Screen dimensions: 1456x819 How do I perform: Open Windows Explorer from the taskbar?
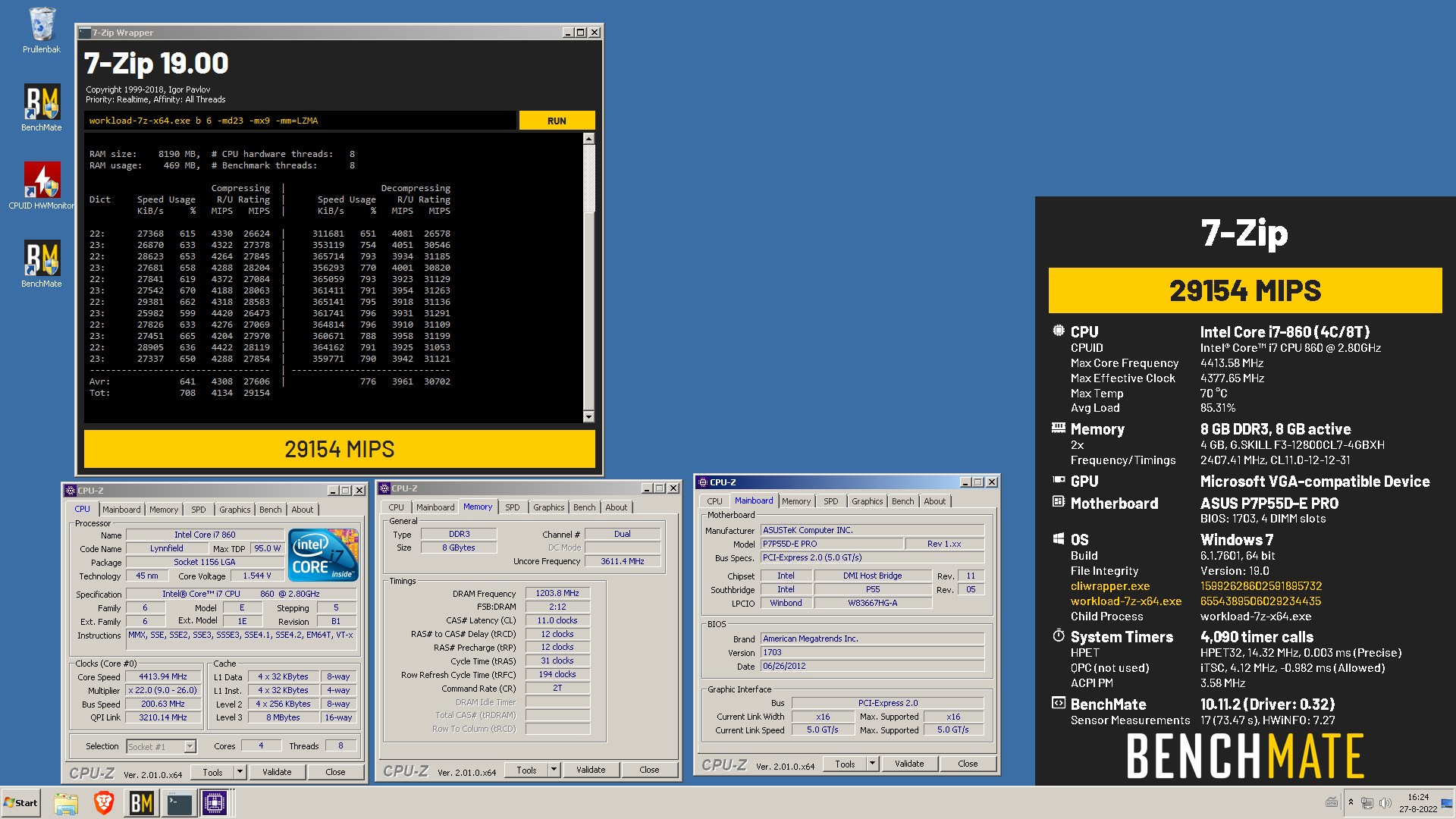(x=66, y=803)
